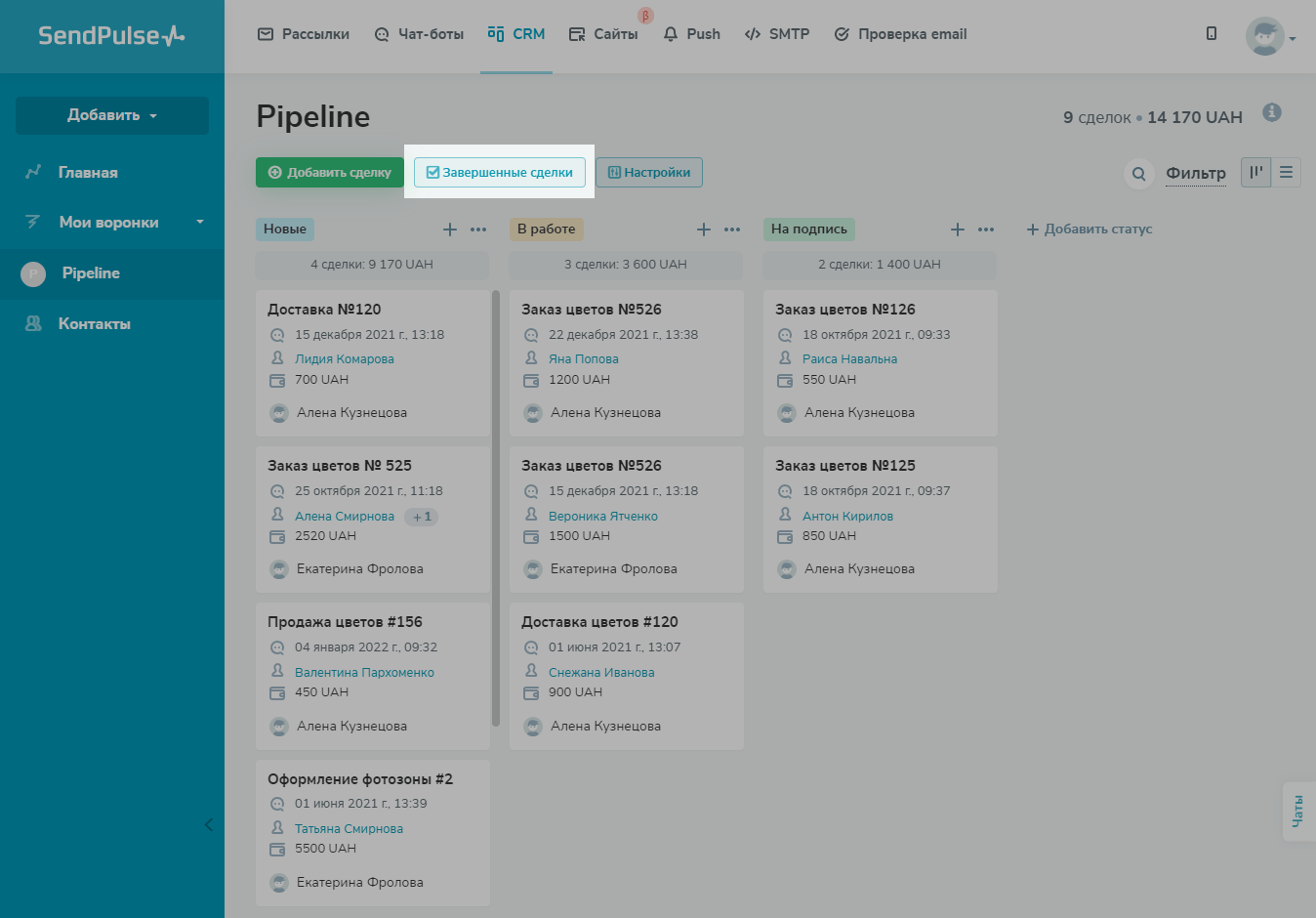Open contact Татьяна Смирнова
This screenshot has width=1316, height=918.
(x=349, y=829)
